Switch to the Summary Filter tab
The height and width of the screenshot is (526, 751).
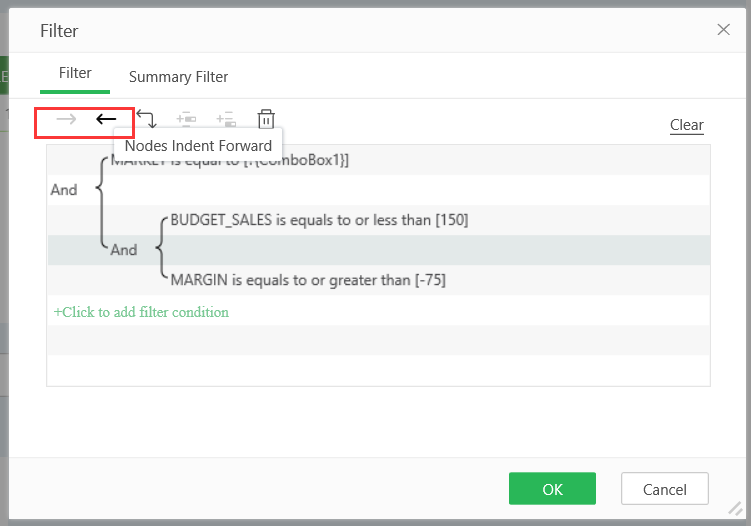click(x=178, y=76)
